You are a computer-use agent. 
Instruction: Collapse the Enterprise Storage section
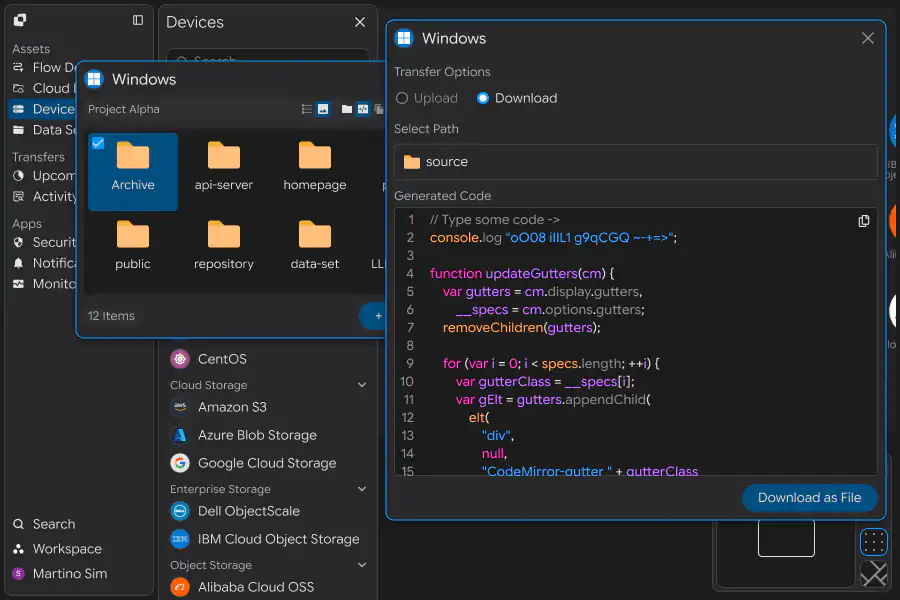(x=362, y=489)
